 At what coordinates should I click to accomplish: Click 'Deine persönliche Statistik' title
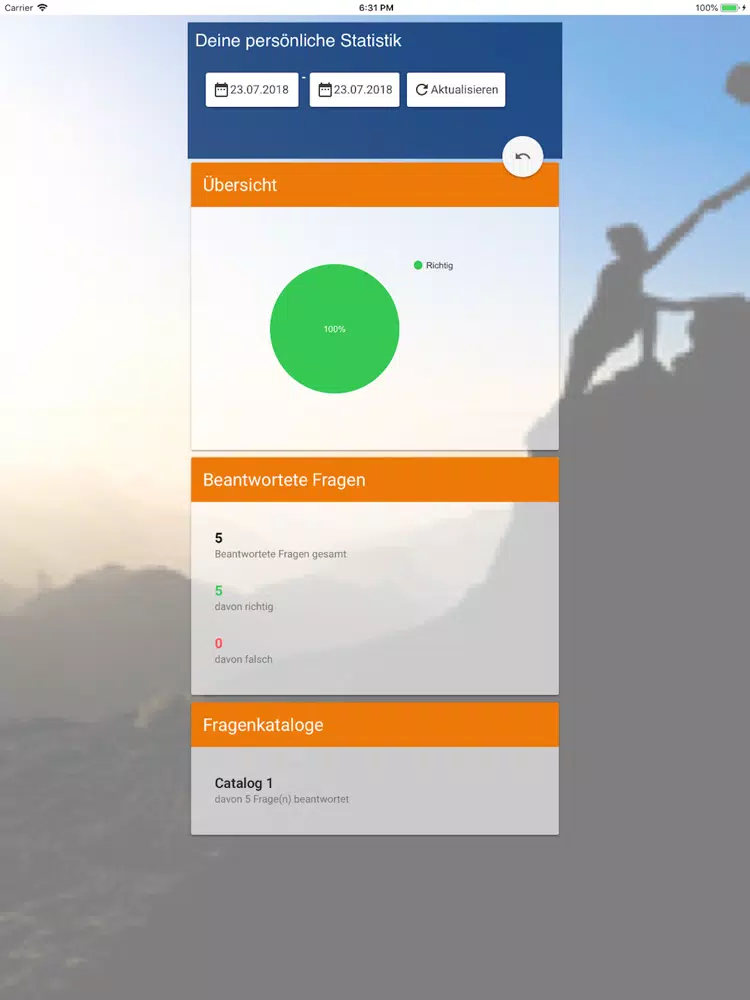point(298,41)
